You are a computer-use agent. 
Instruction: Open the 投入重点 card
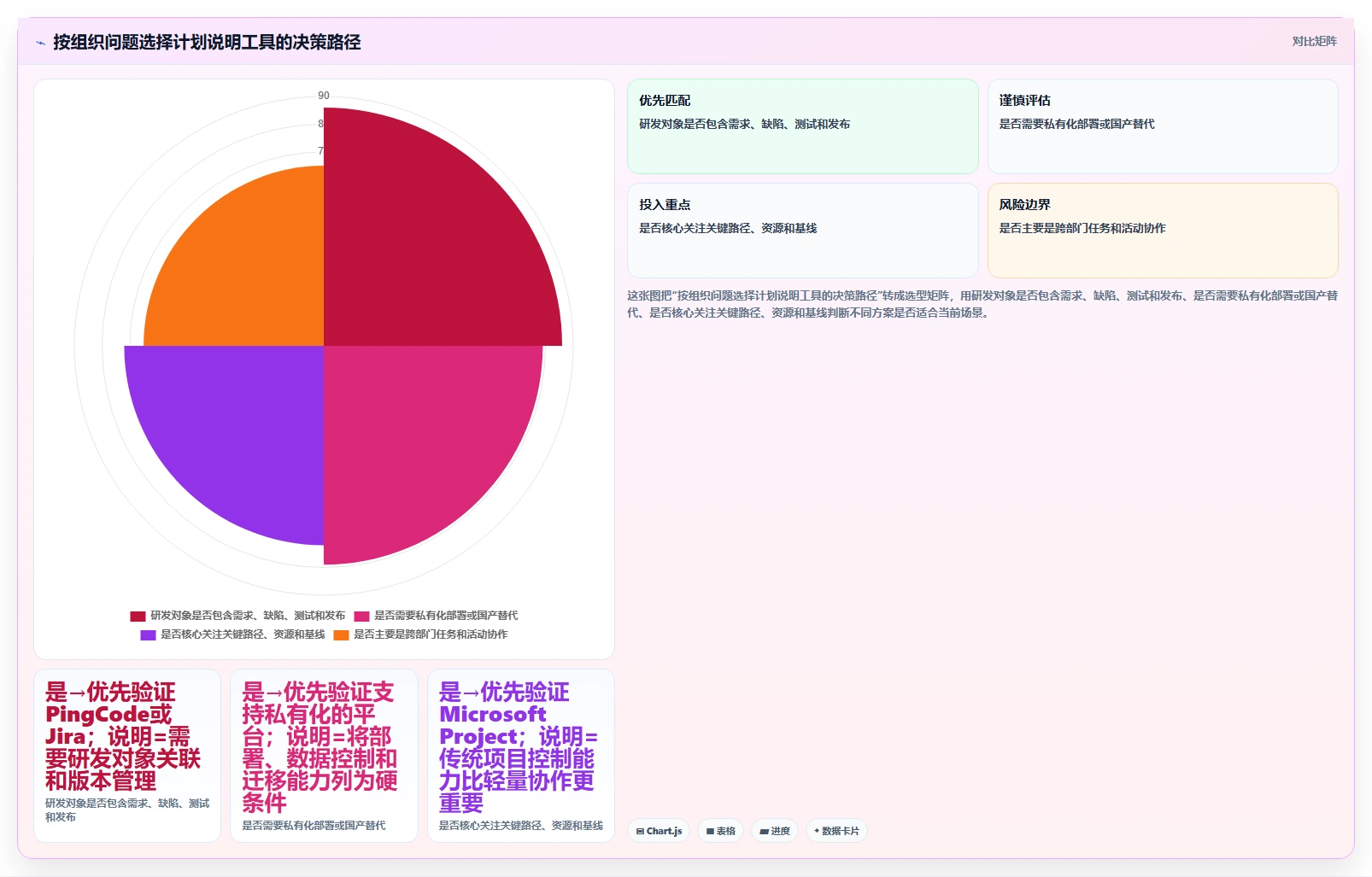tap(802, 231)
